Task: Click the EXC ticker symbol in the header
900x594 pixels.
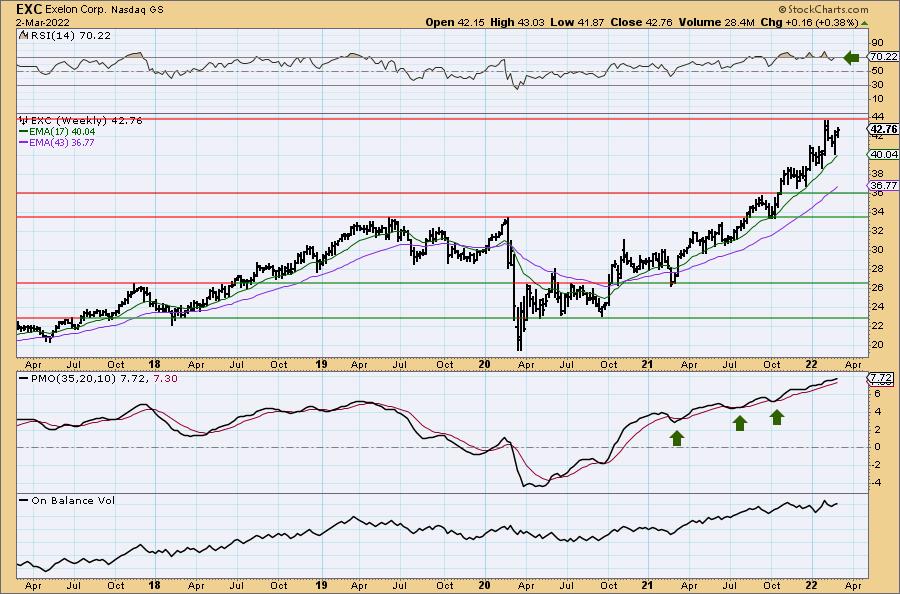Action: click(29, 9)
